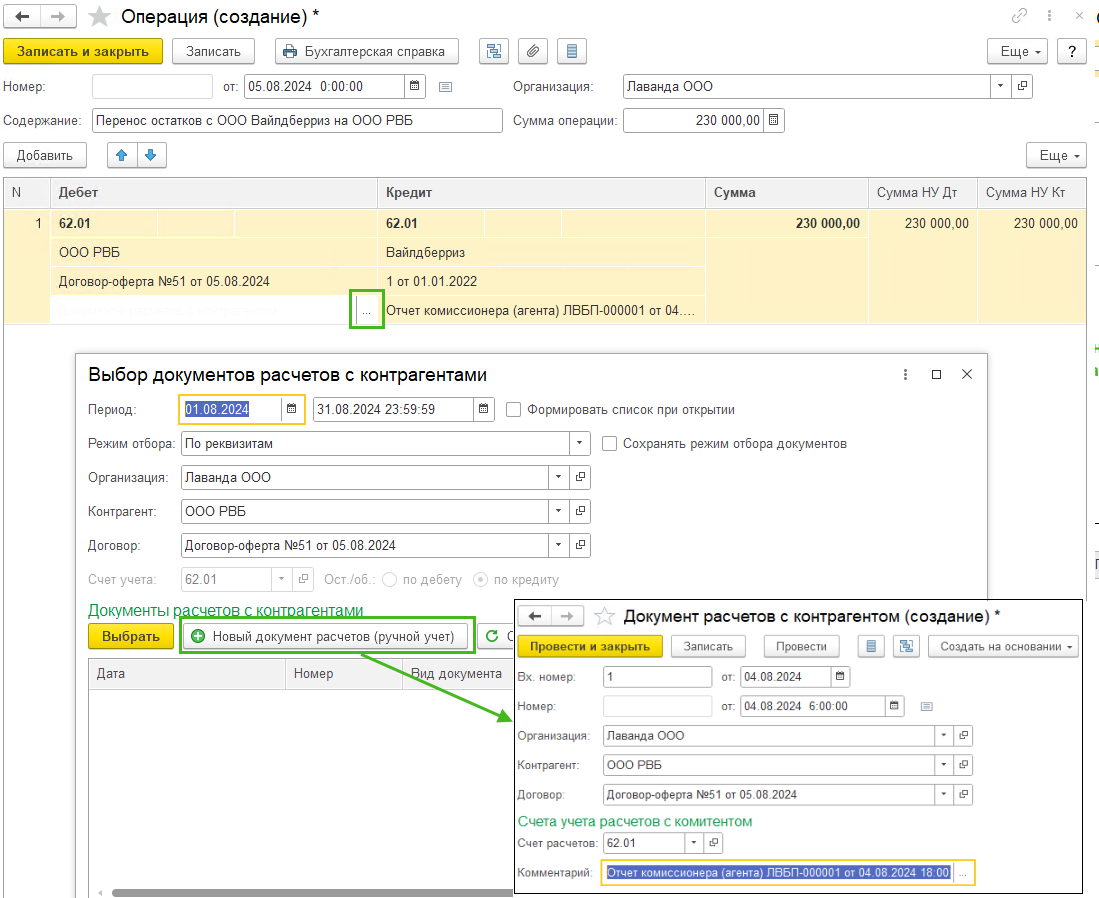Image resolution: width=1099 pixels, height=898 pixels.
Task: Expand Организация dropdown in selection dialog
Action: 559,477
